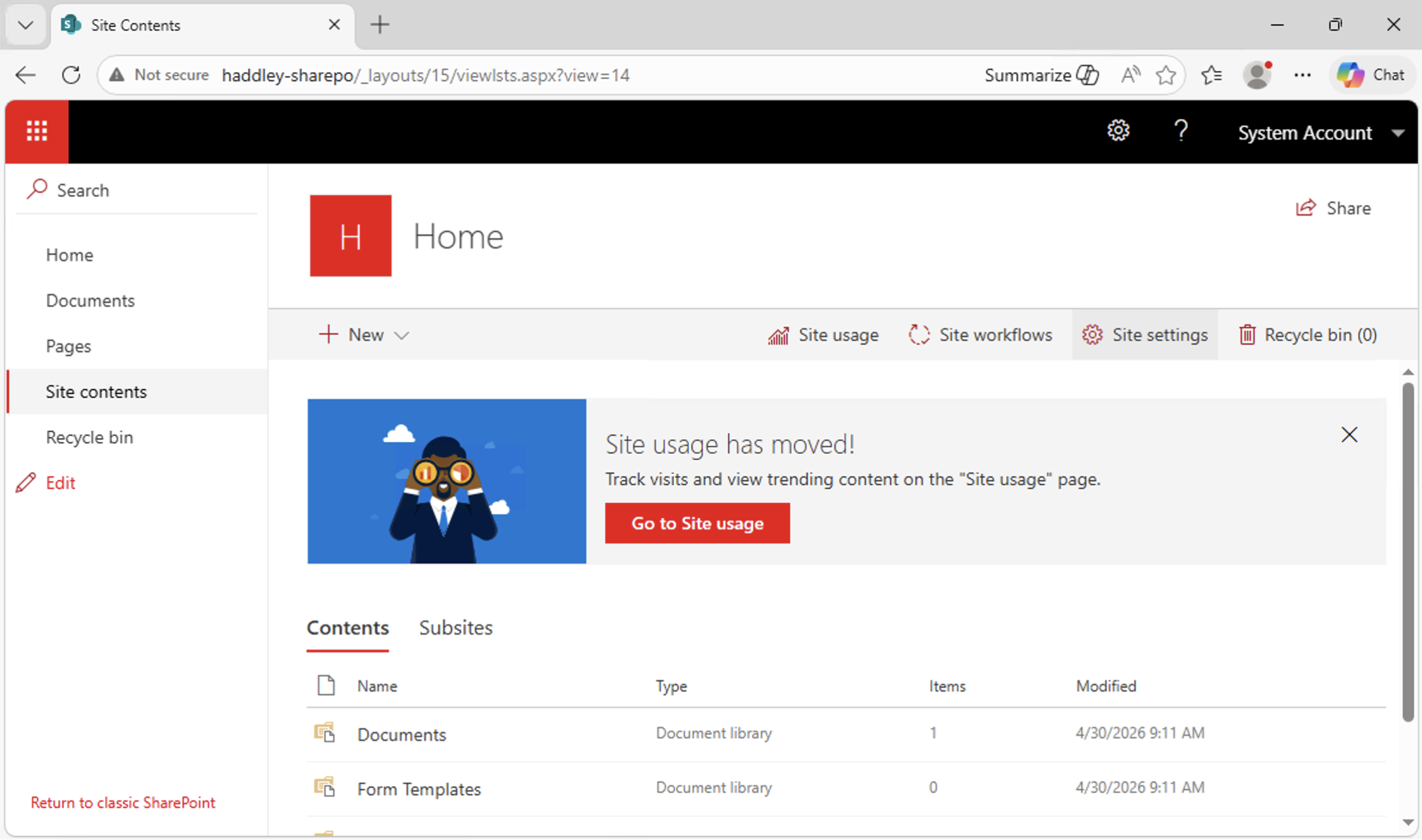Open Site usage from the command bar
The image size is (1422, 840).
pos(823,335)
